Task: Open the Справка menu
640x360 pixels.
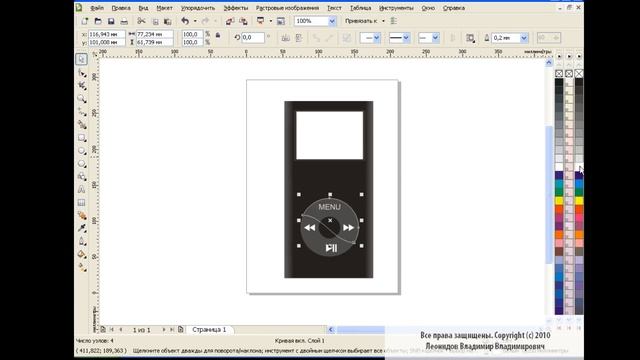Action: coord(454,8)
